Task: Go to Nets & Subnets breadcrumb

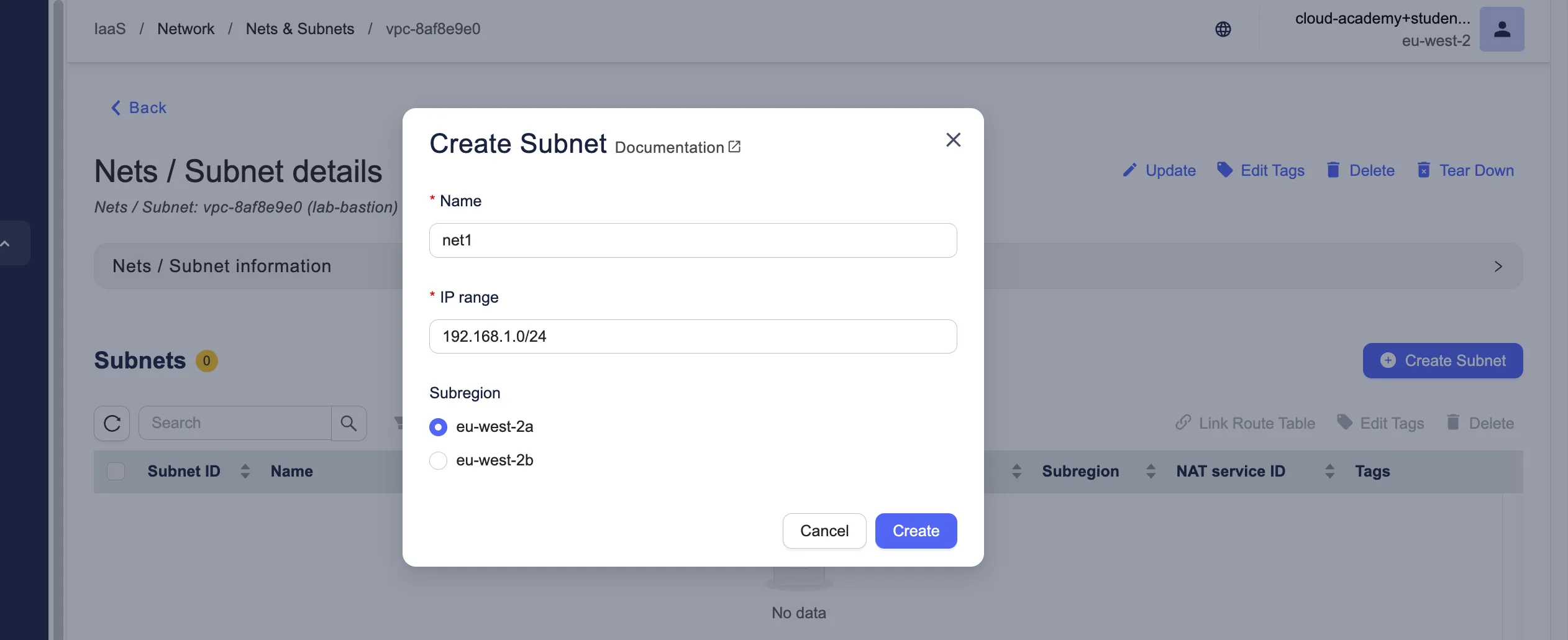Action: coord(299,29)
